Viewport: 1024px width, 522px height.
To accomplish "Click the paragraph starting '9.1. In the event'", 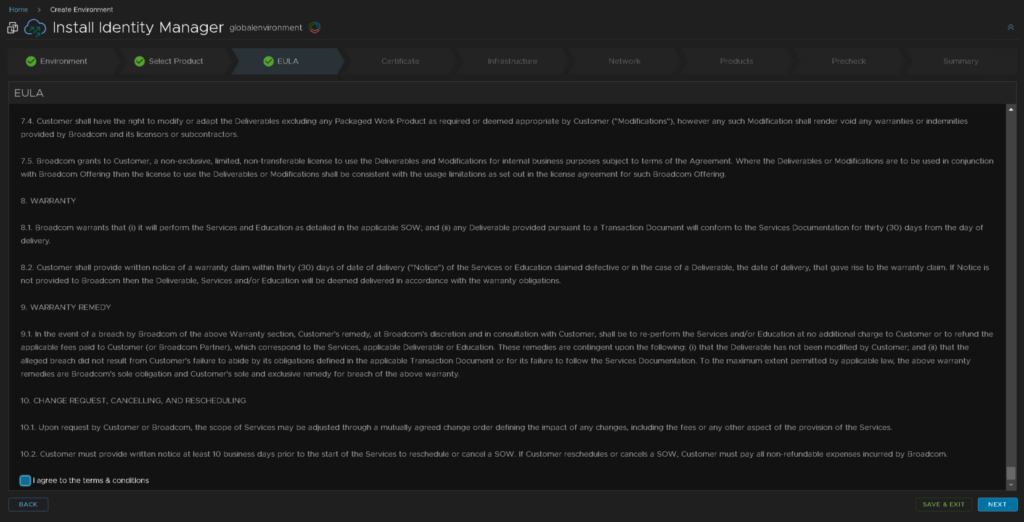I will click(507, 354).
